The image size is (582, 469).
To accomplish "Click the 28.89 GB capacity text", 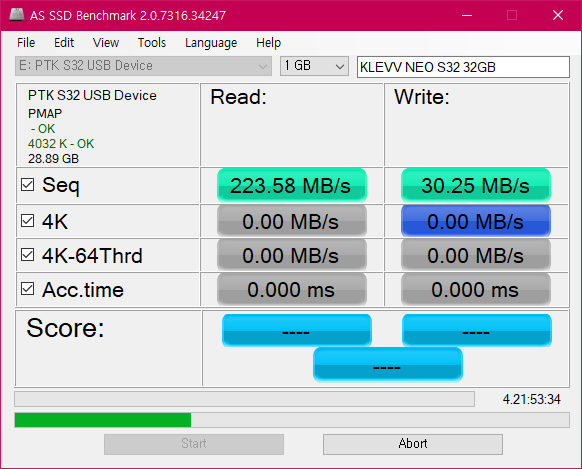I will tap(53, 159).
